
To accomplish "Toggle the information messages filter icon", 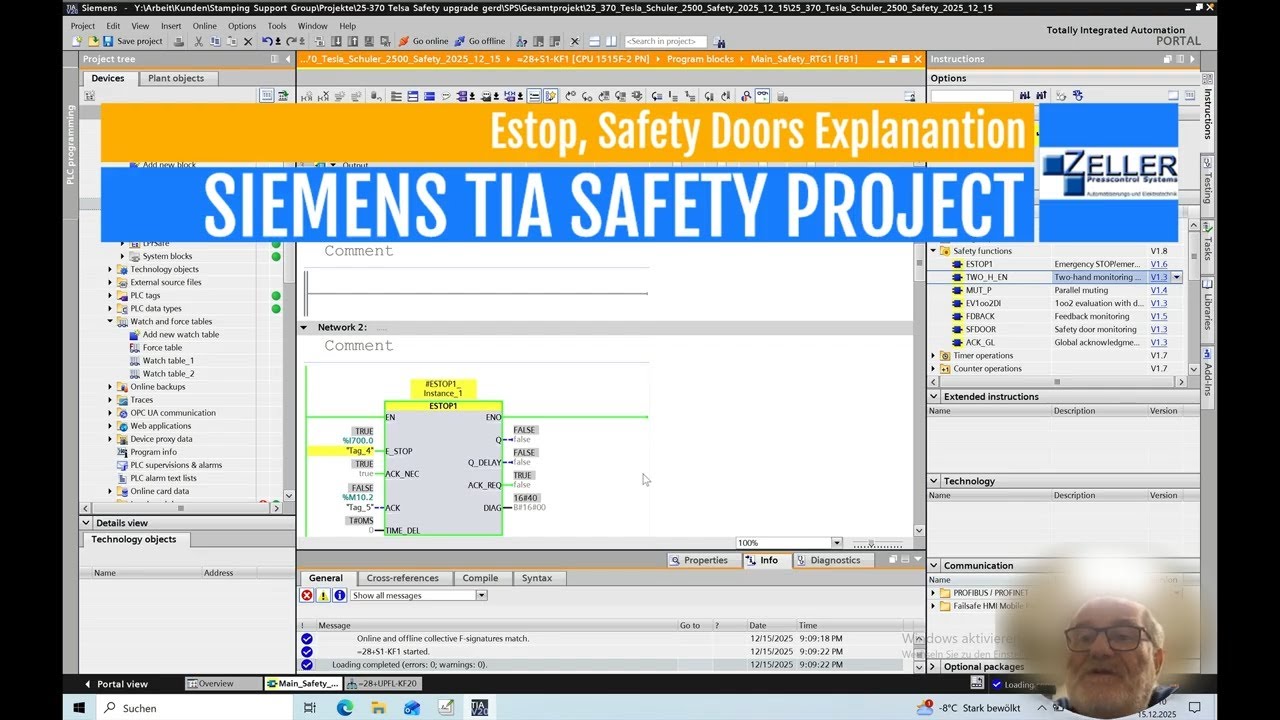I will (x=339, y=595).
